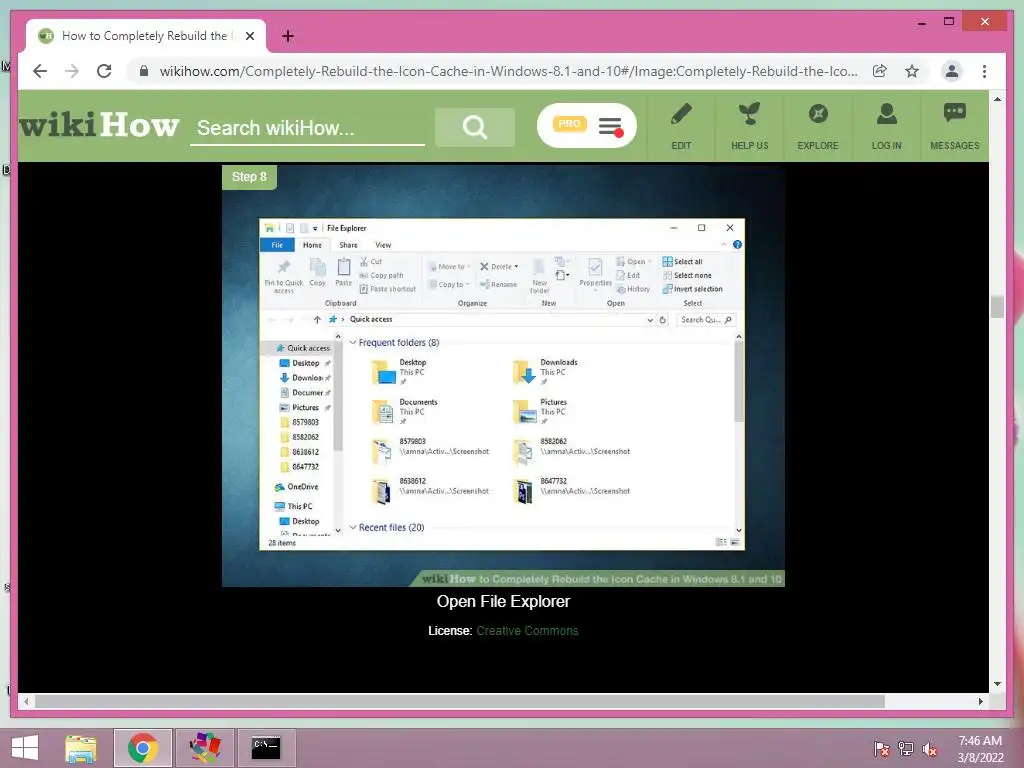Focus the Search wikiHow field

point(307,128)
